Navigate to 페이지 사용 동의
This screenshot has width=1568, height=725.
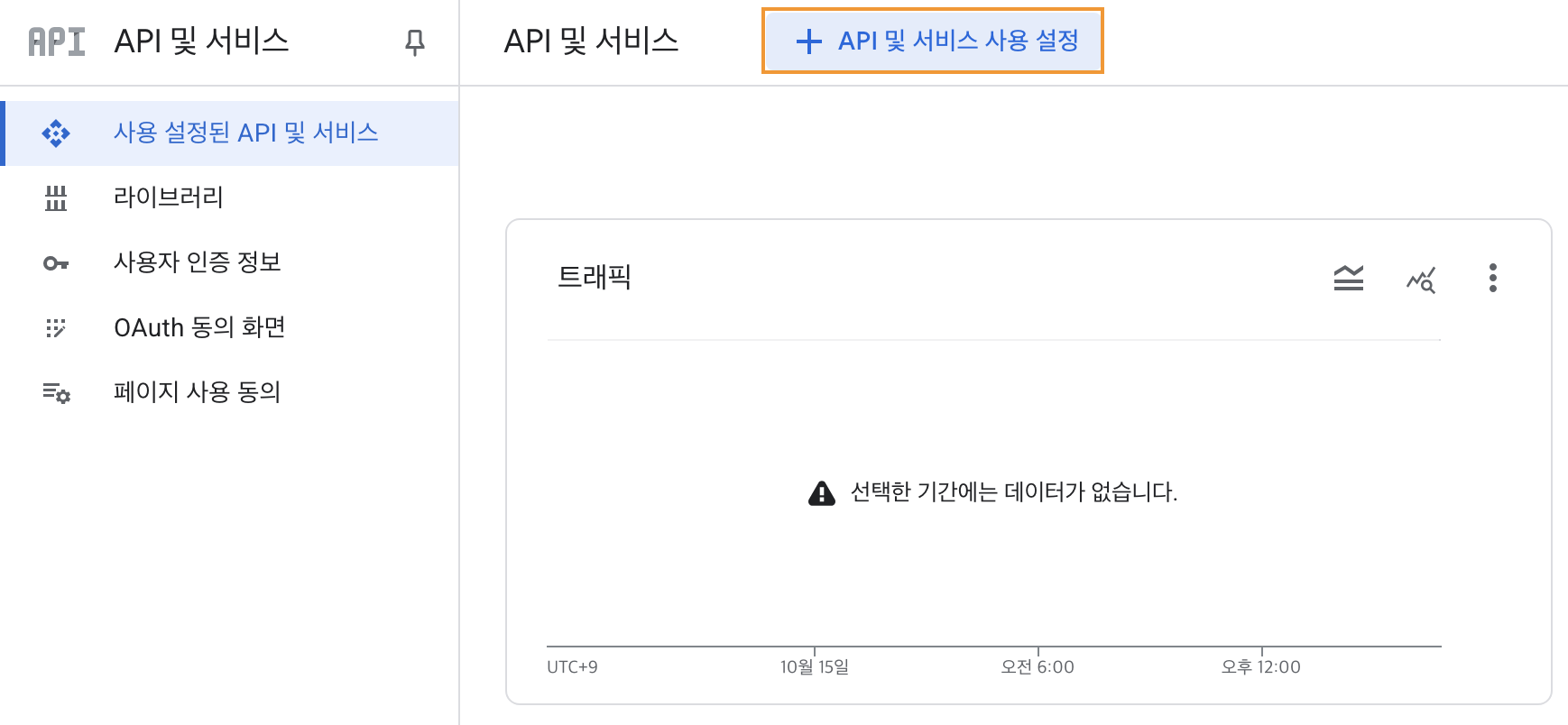coord(198,392)
